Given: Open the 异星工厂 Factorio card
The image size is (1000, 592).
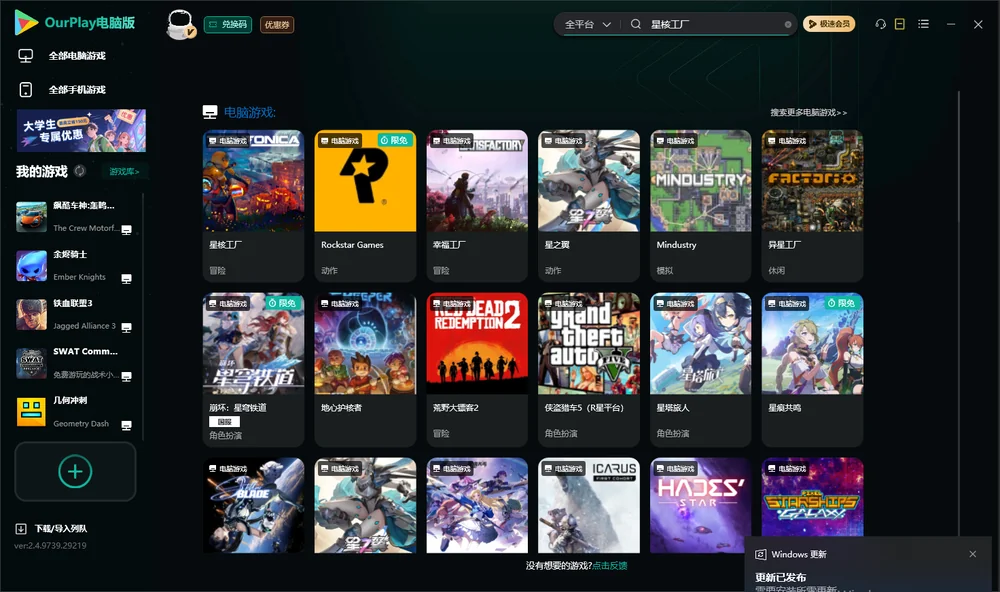Looking at the screenshot, I should 812,205.
